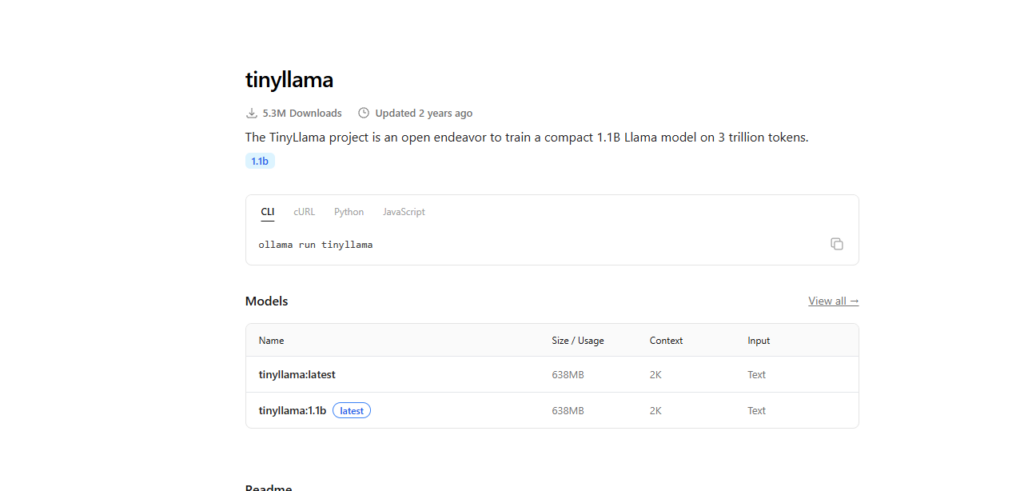Click the Input column header
Screen dimensions: 1024x491
[x=759, y=341]
